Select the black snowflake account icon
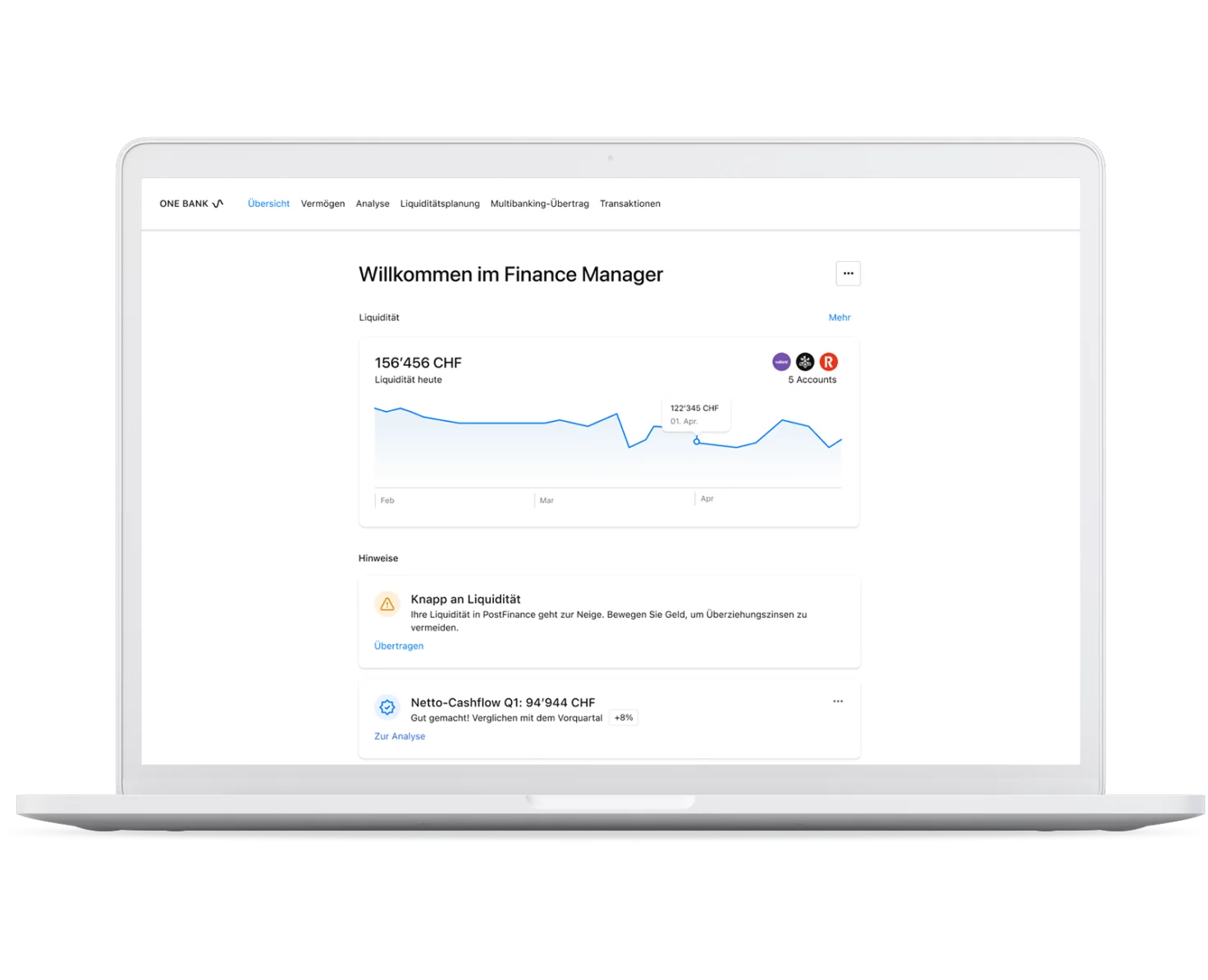 point(805,362)
